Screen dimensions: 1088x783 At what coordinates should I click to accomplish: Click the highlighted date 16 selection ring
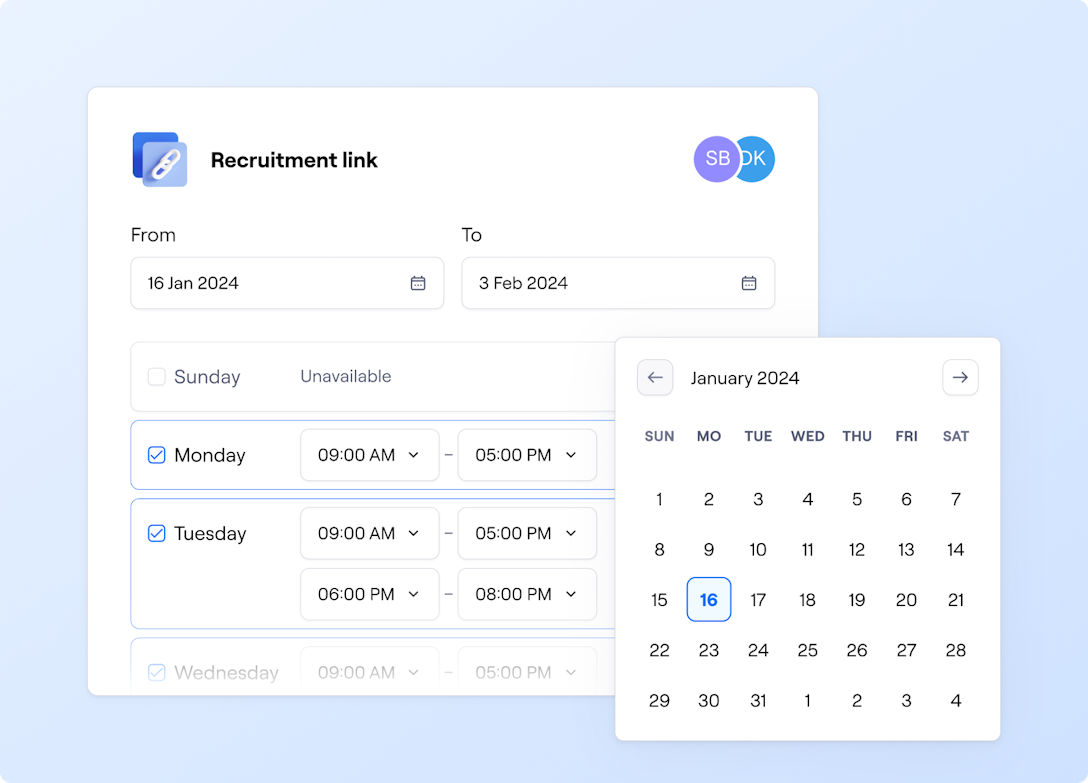pyautogui.click(x=709, y=600)
